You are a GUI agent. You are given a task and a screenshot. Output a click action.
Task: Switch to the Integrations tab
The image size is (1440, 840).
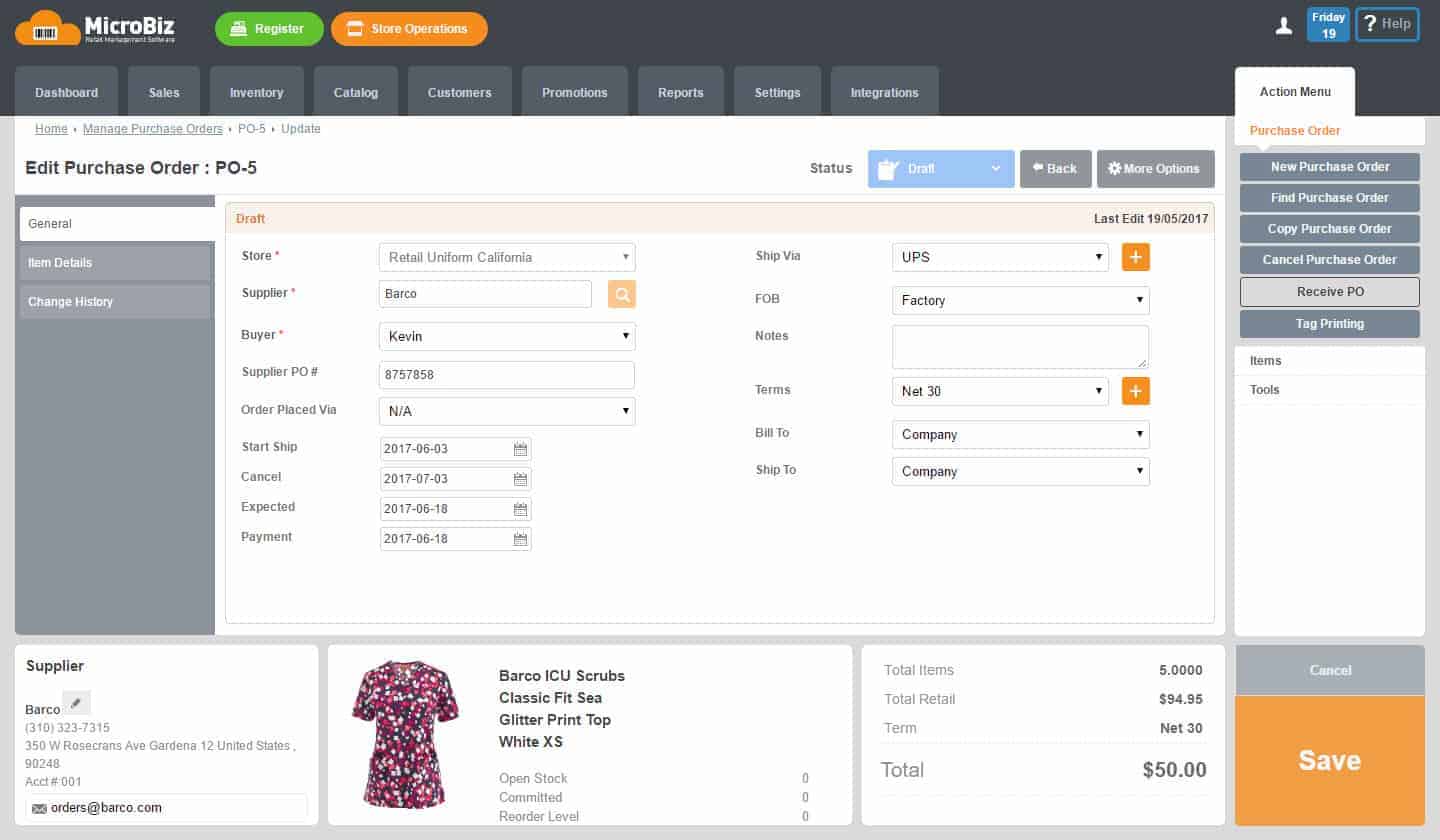coord(885,92)
